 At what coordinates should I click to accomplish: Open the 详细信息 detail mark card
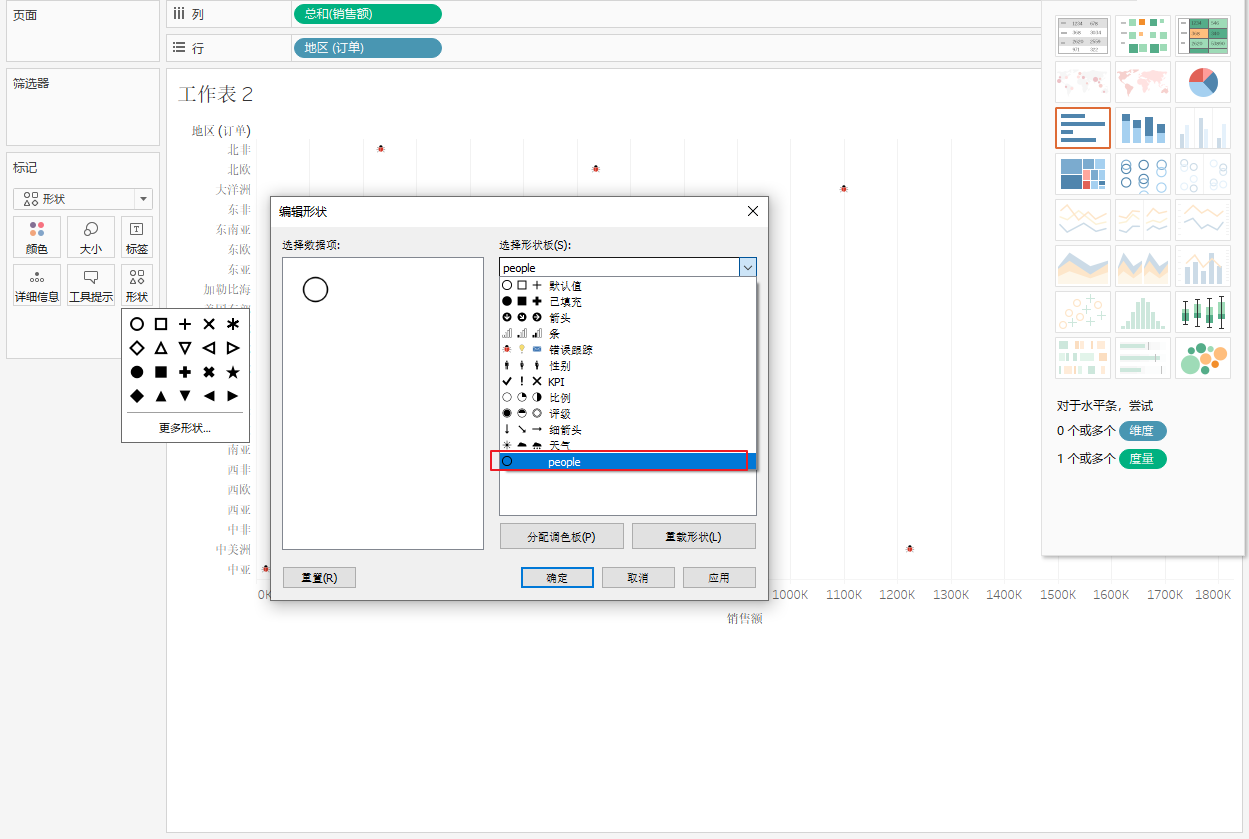pyautogui.click(x=37, y=285)
